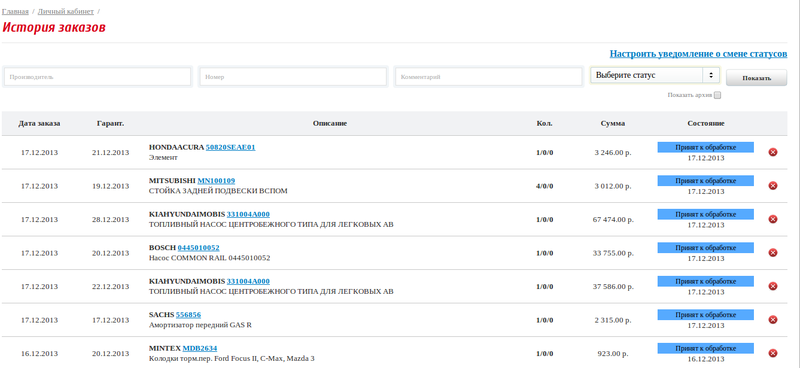Screen dimensions: 800x368
Task: Tick the Показать архив checkbox
Action: tap(717, 95)
